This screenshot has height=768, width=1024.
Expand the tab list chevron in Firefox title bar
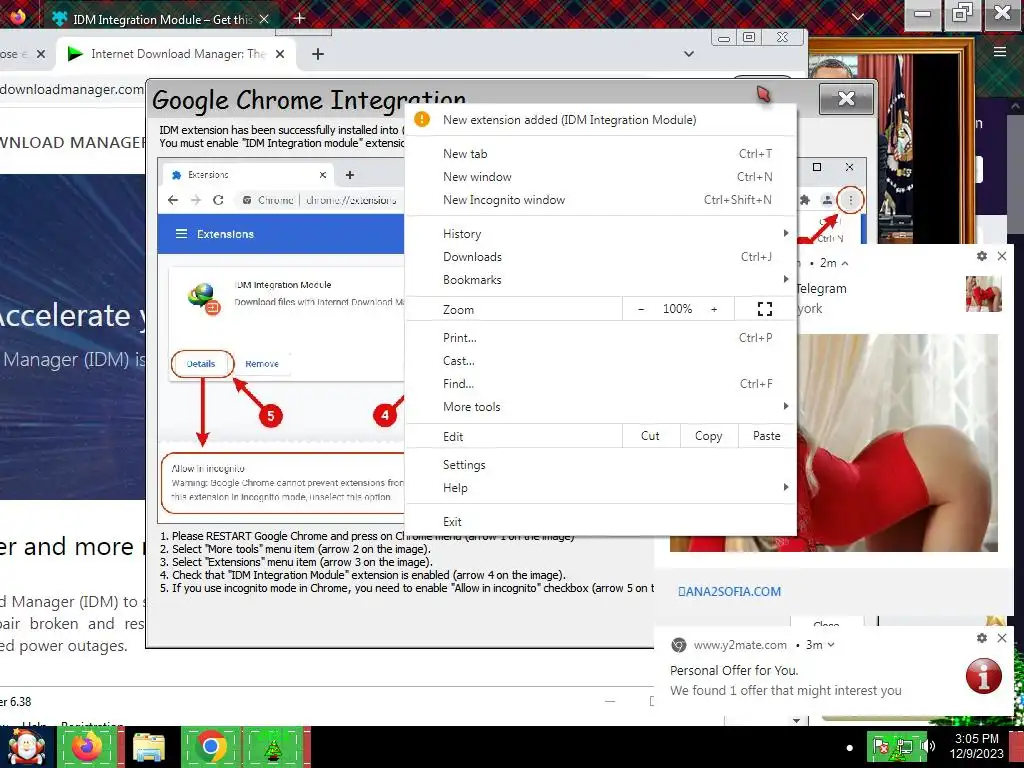[858, 17]
